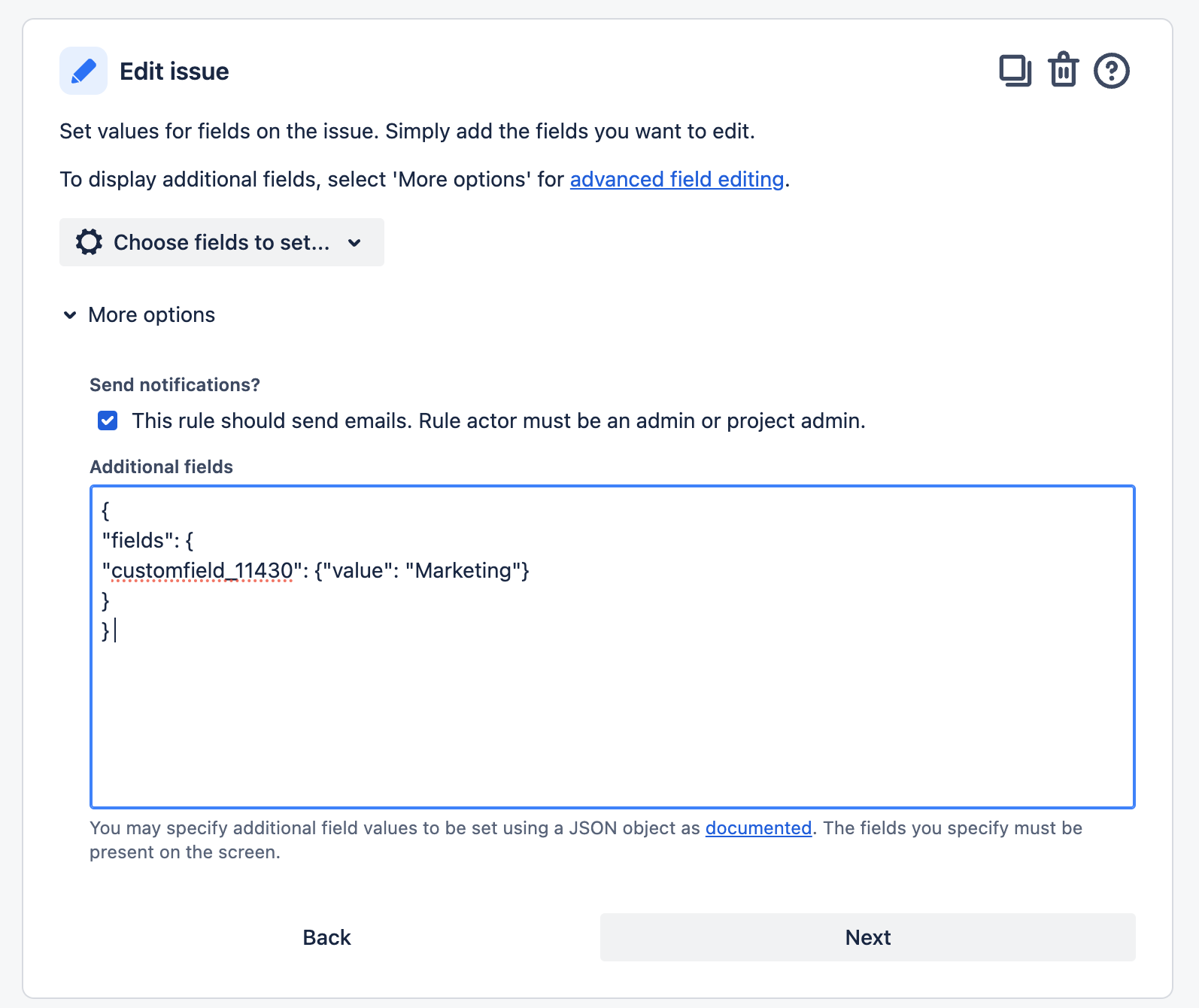
Task: Open help via the question mark icon
Action: tap(1112, 71)
